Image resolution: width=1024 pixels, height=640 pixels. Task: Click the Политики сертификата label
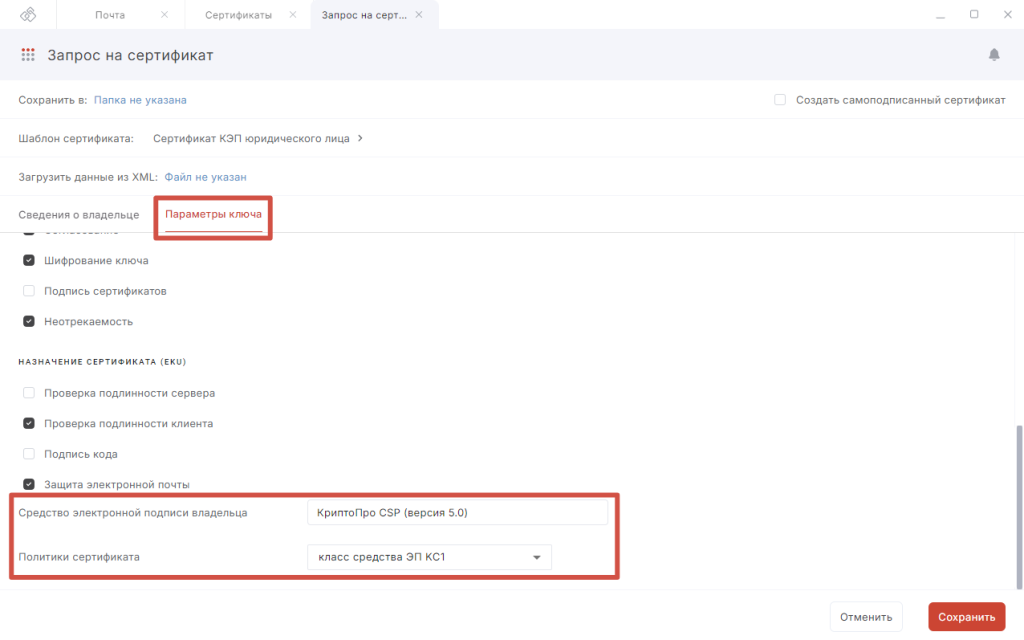(79, 557)
